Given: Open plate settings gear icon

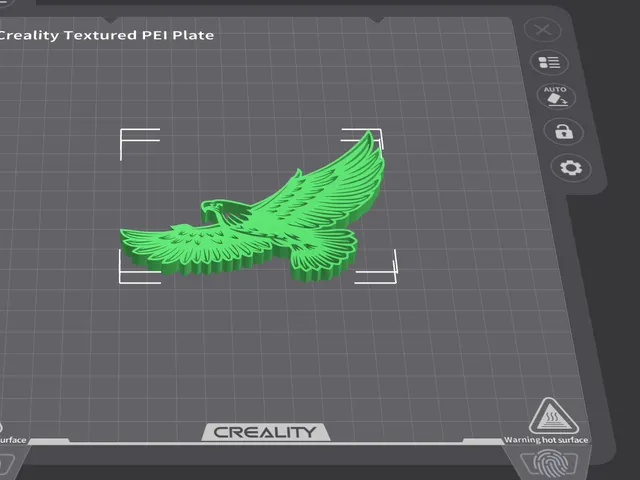Looking at the screenshot, I should click(x=571, y=168).
